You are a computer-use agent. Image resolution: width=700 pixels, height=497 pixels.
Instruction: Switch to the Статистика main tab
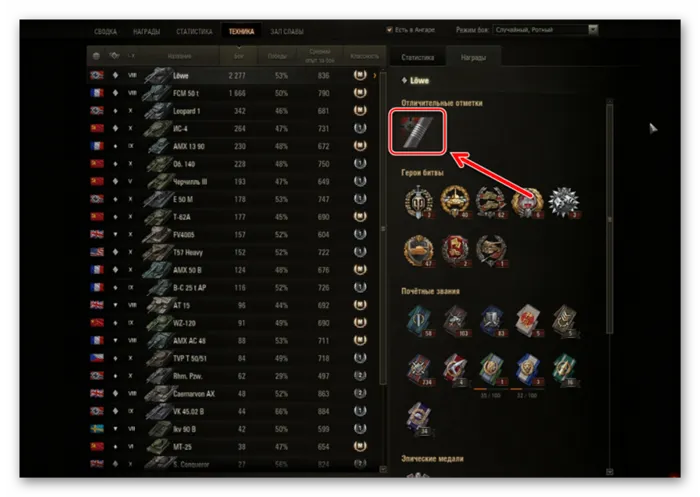pos(194,32)
